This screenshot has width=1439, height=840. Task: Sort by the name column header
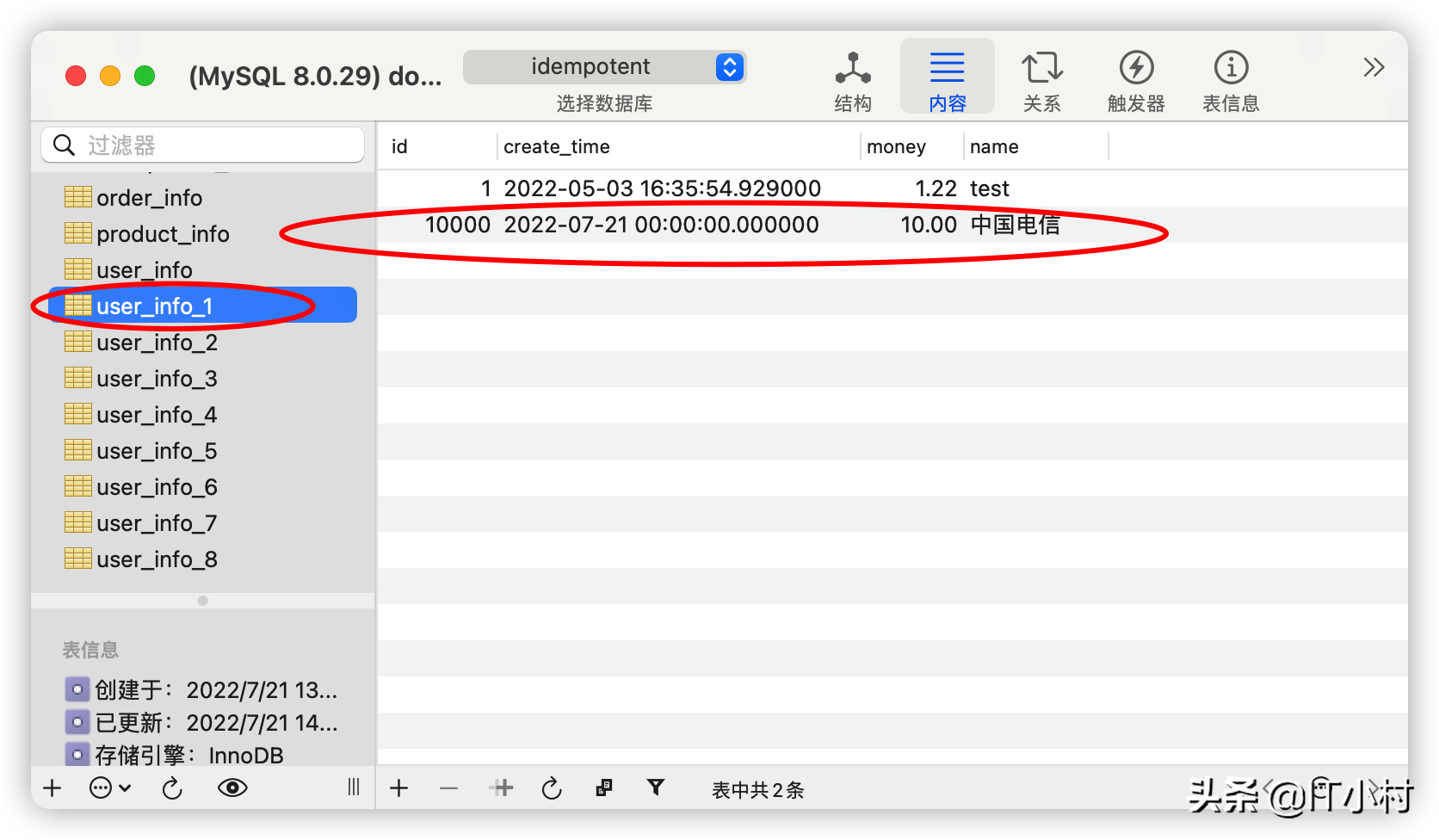coord(1036,147)
